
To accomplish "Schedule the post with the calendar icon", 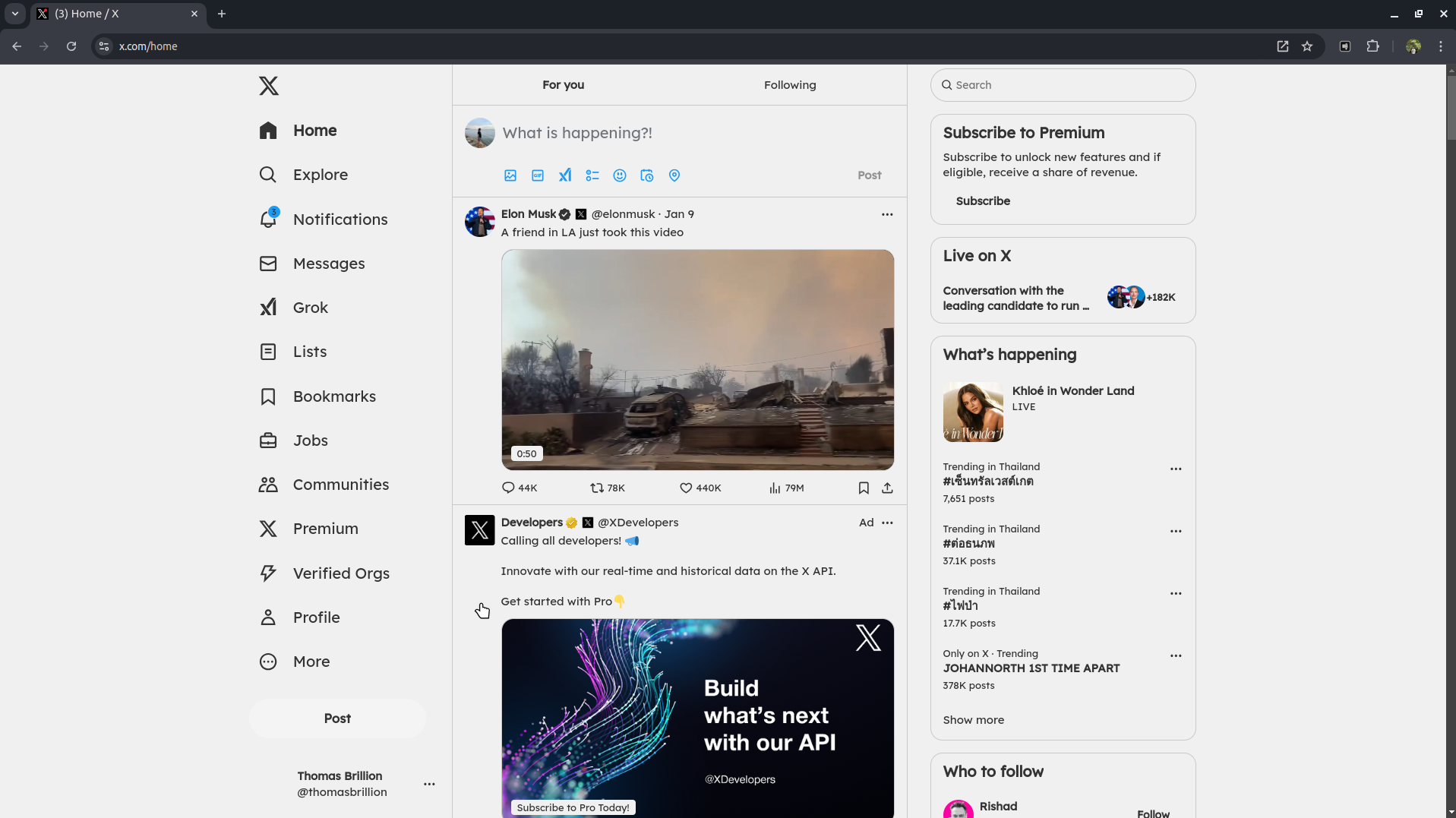I will (646, 175).
